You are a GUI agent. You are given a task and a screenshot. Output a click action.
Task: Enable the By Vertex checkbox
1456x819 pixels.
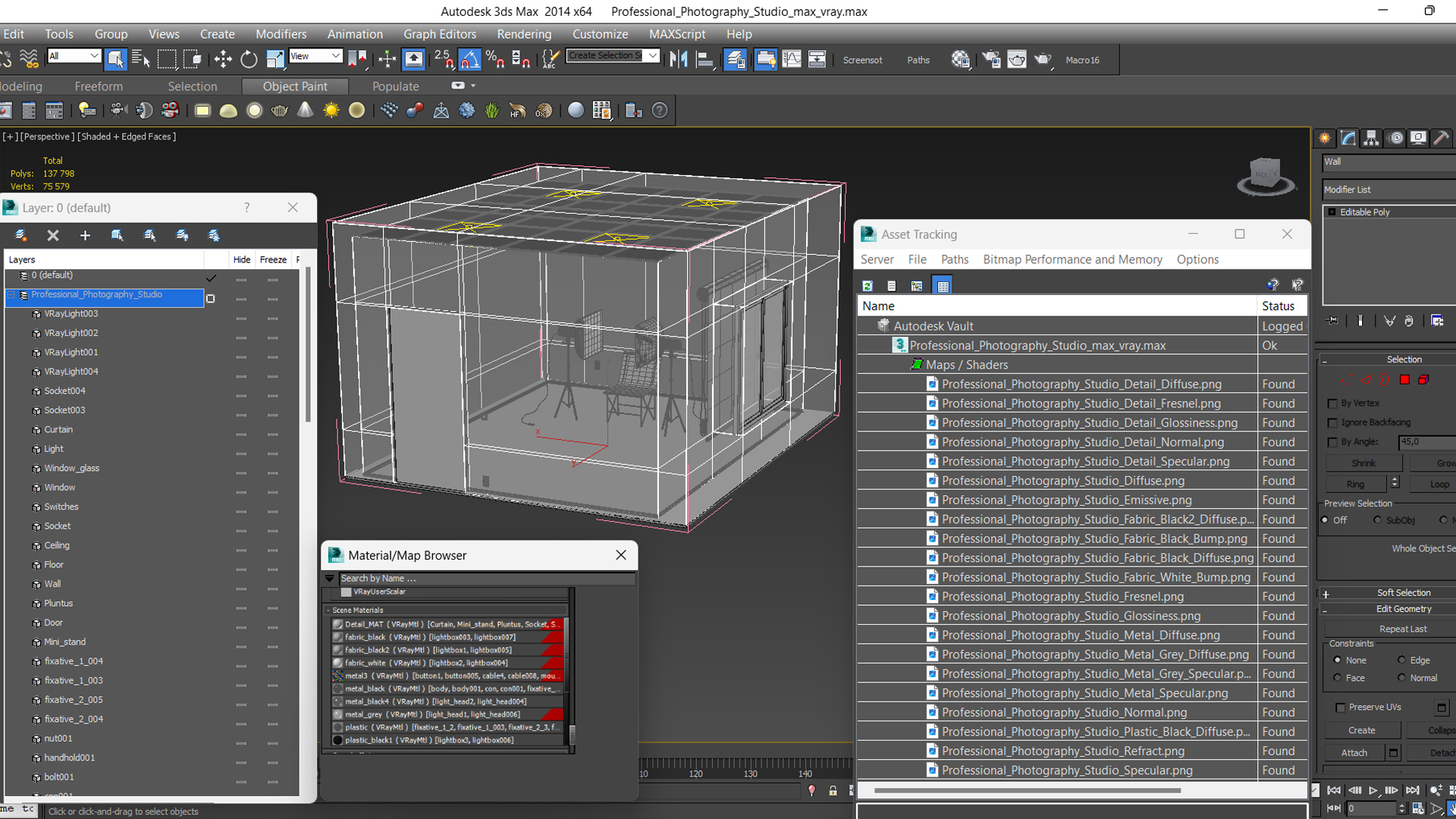[x=1332, y=403]
